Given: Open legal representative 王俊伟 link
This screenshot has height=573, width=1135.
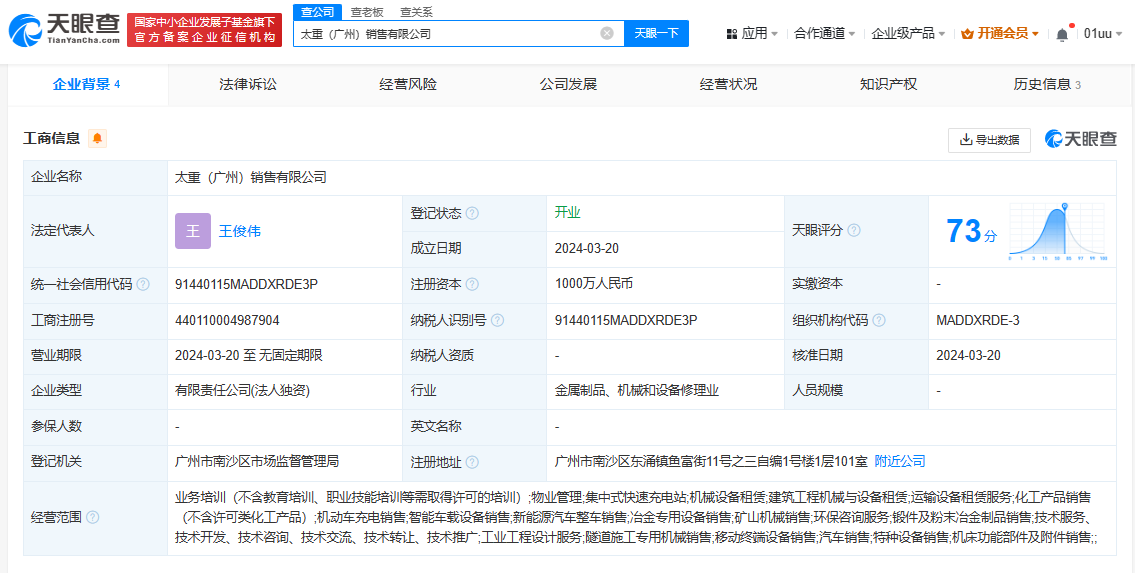Looking at the screenshot, I should click(x=240, y=231).
